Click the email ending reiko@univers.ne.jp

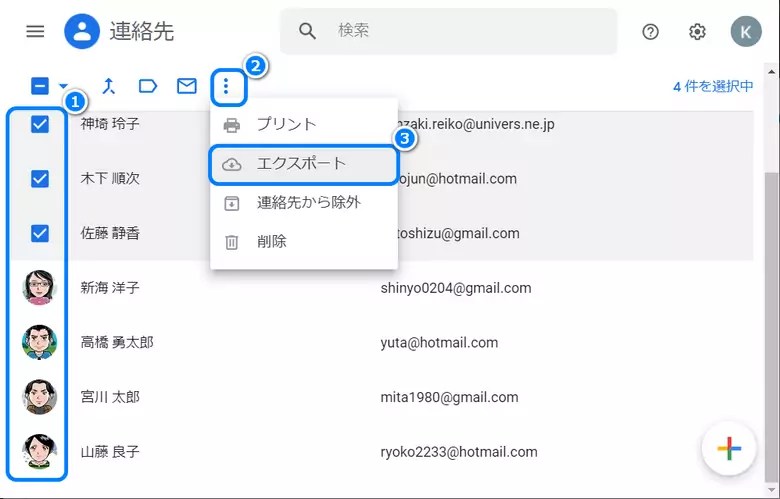(476, 124)
